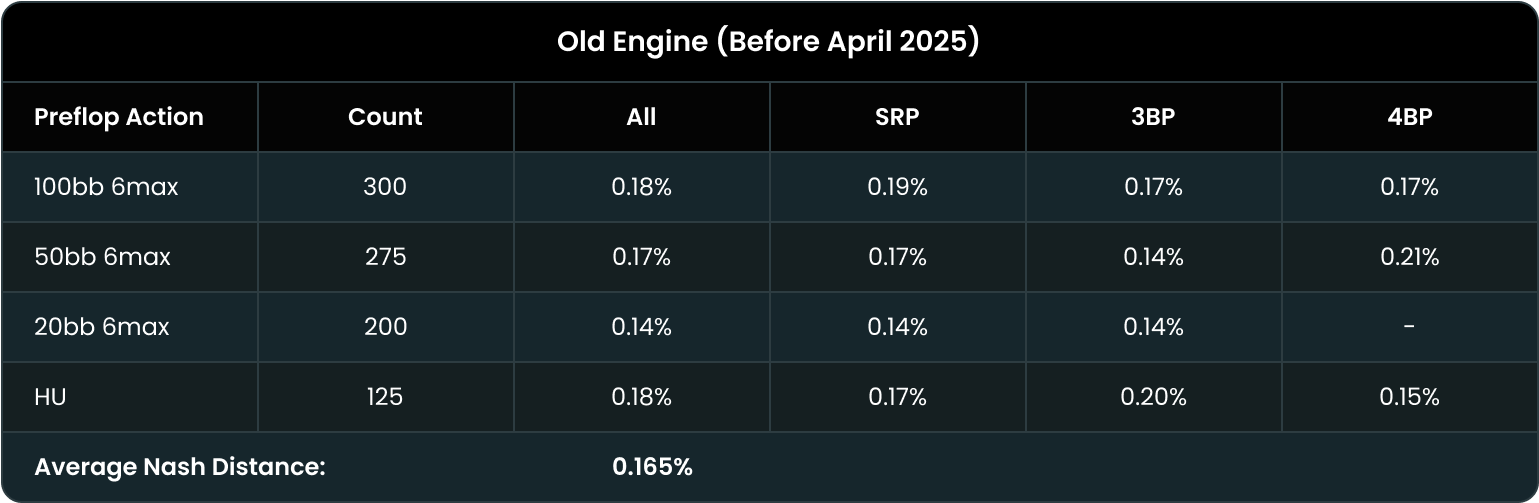Viewport: 1539px width, 503px height.
Task: Click the SRP column header
Action: [x=897, y=117]
